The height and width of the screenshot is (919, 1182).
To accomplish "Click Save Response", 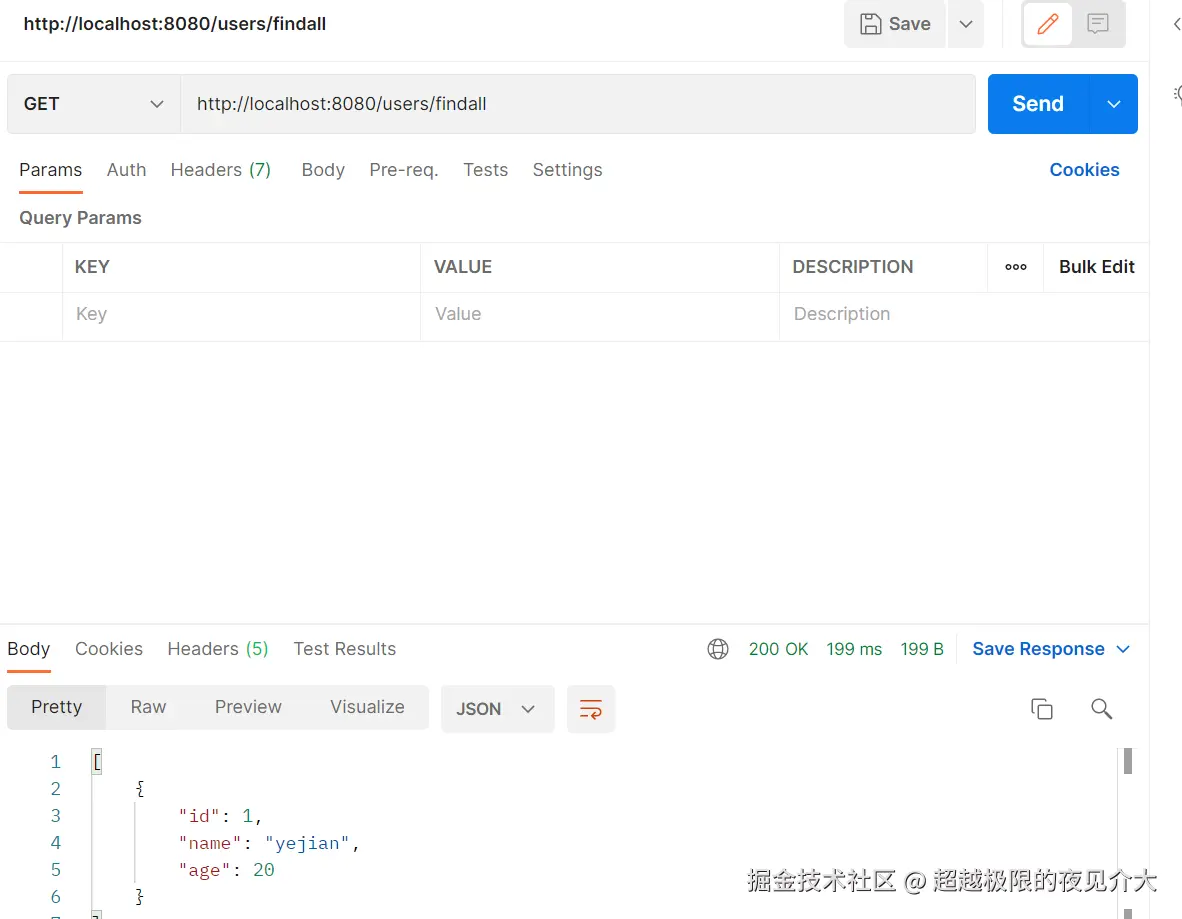I will pyautogui.click(x=1038, y=649).
